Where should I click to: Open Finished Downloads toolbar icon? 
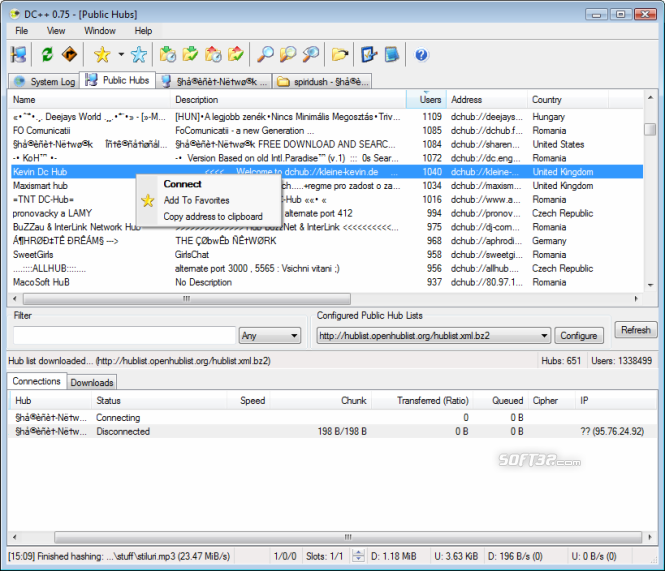190,55
